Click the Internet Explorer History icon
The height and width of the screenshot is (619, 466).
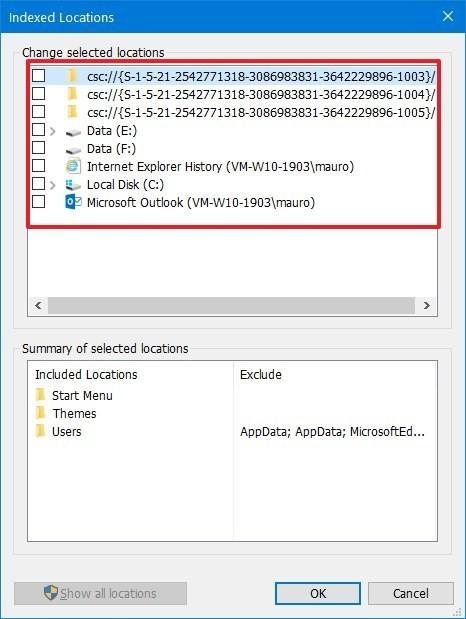pos(73,166)
